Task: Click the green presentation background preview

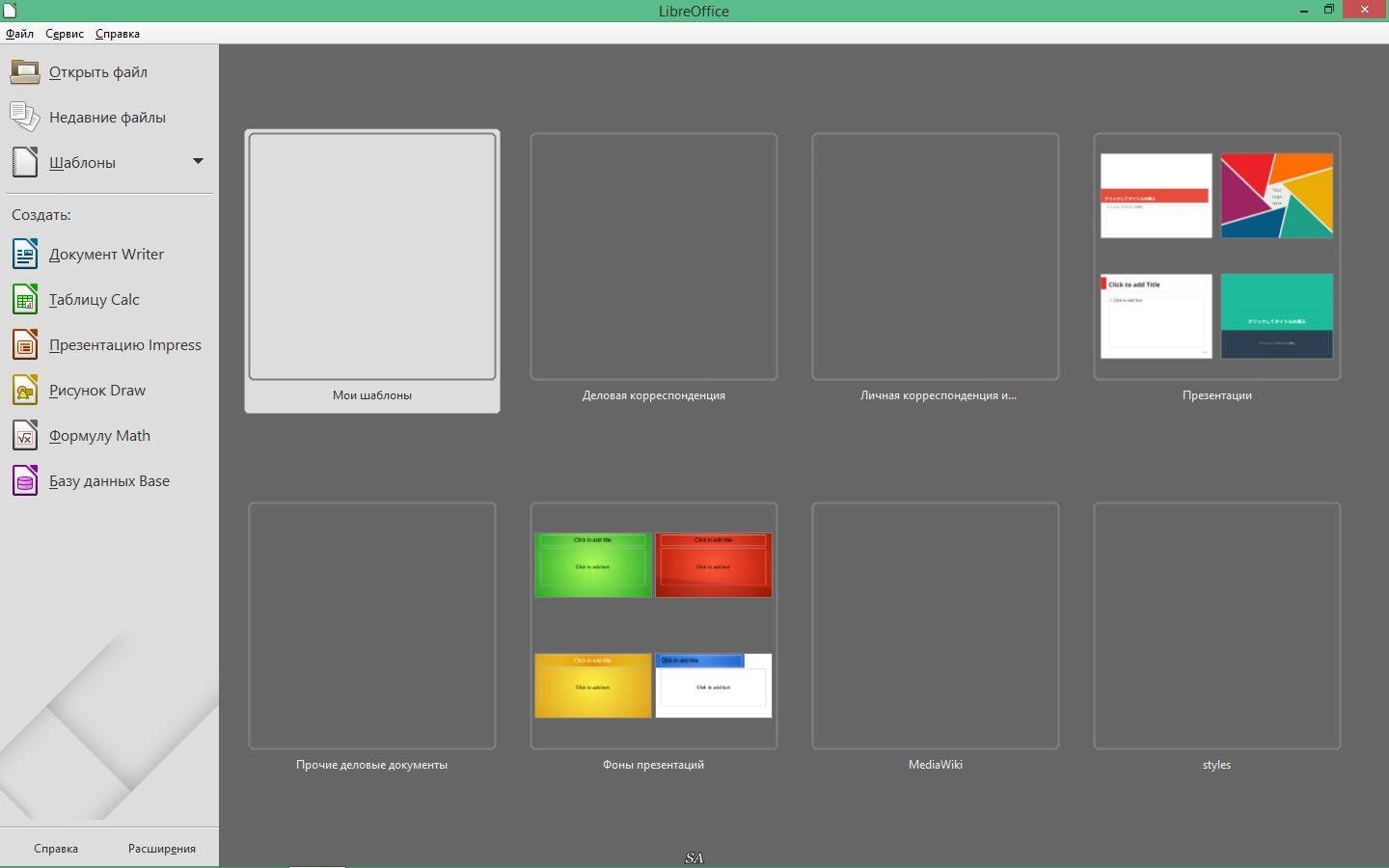Action: tap(593, 565)
